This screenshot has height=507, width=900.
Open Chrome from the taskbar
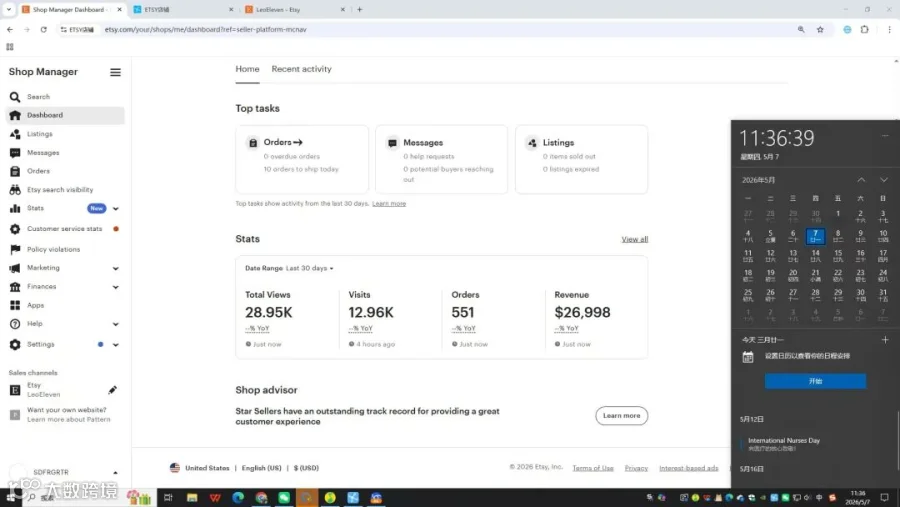(x=261, y=498)
